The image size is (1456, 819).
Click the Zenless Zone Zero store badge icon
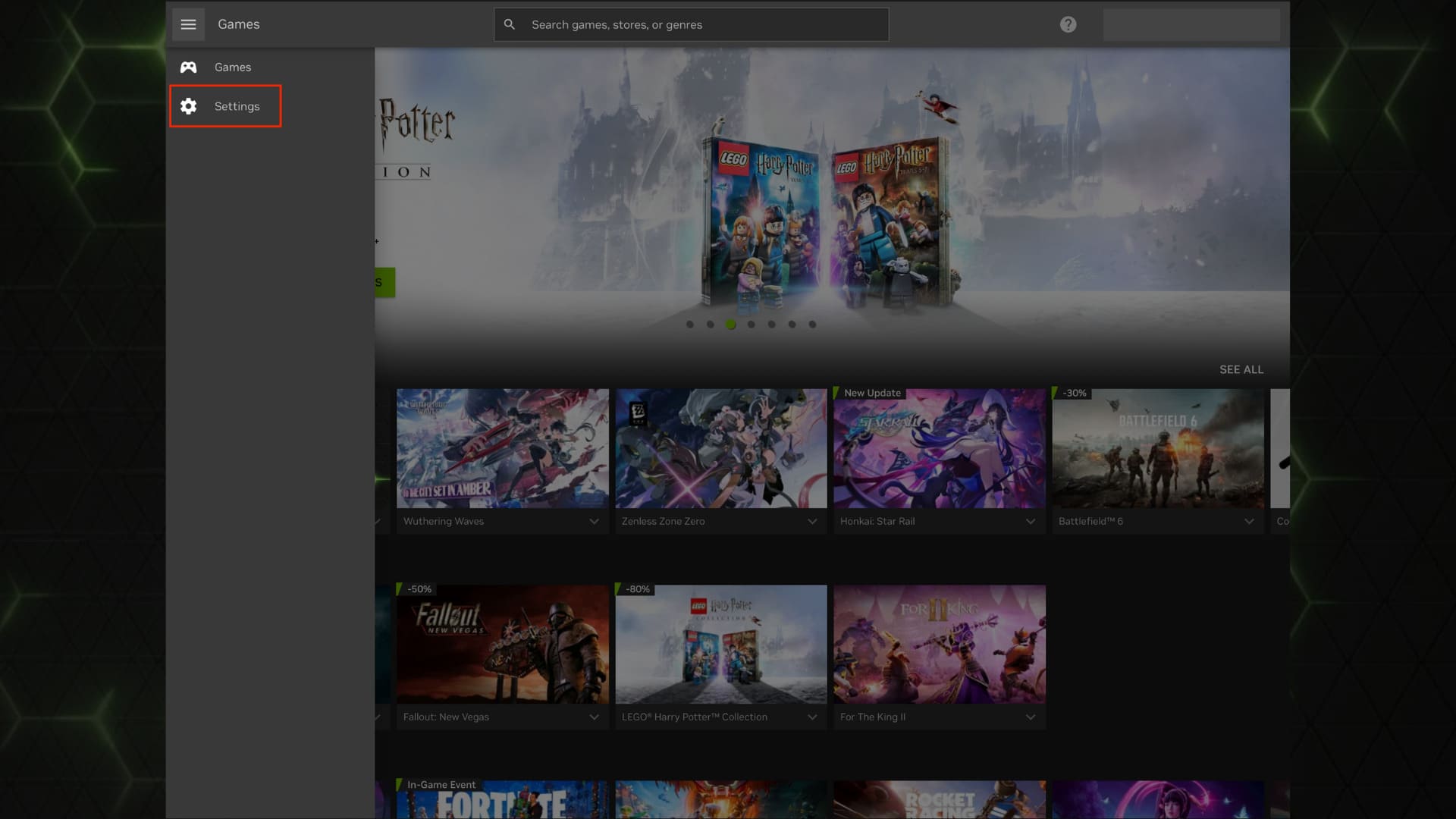pos(638,413)
